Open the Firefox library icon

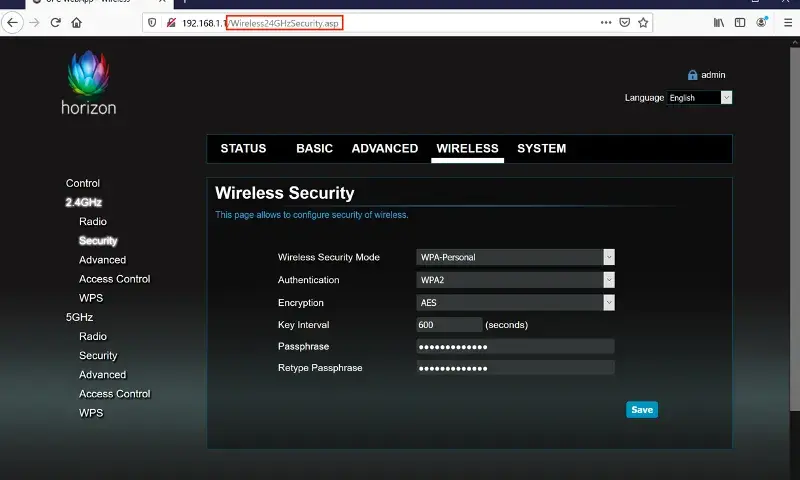pos(719,22)
